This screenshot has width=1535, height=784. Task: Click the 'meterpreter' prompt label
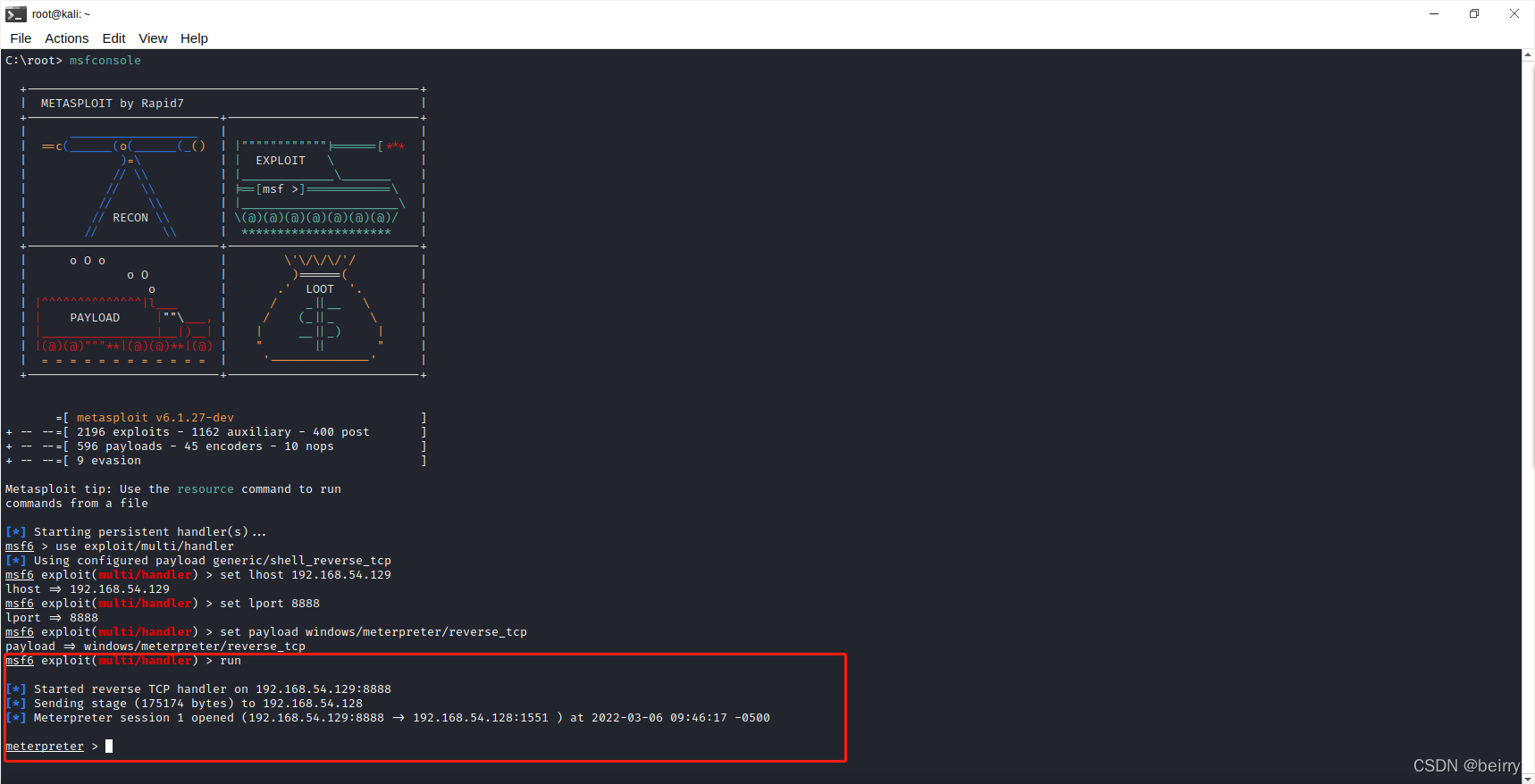tap(45, 746)
